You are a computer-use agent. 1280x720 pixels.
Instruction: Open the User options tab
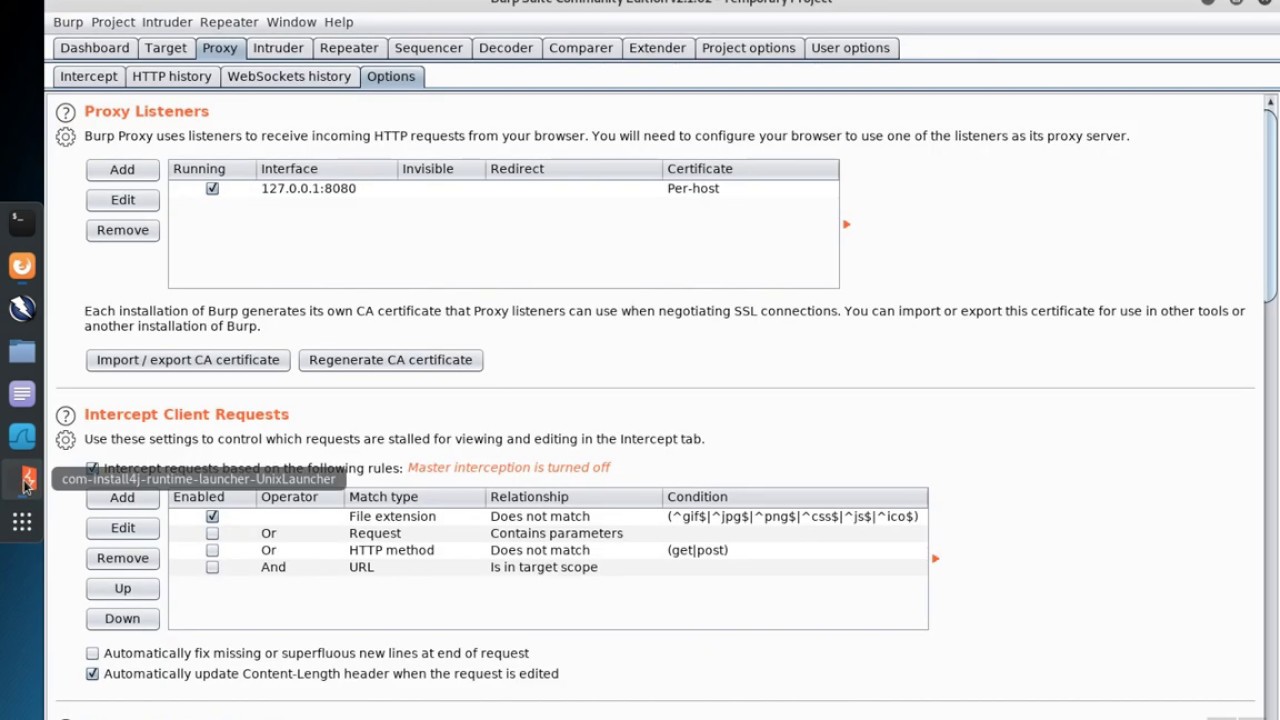850,48
